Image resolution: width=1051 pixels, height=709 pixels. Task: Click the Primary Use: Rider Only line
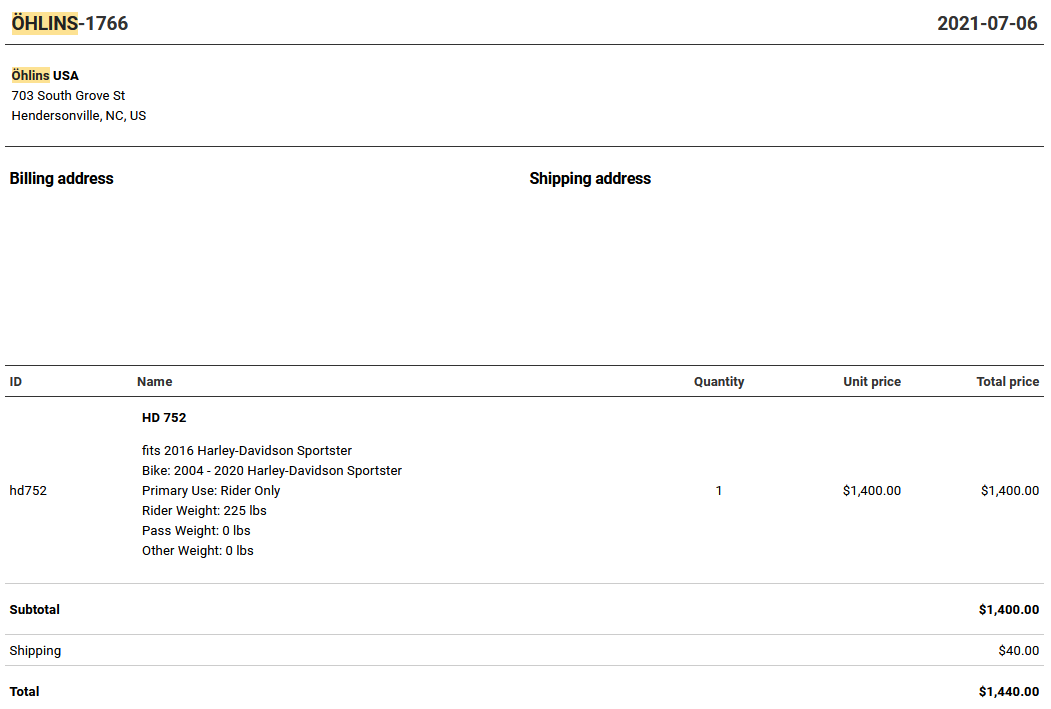[211, 491]
